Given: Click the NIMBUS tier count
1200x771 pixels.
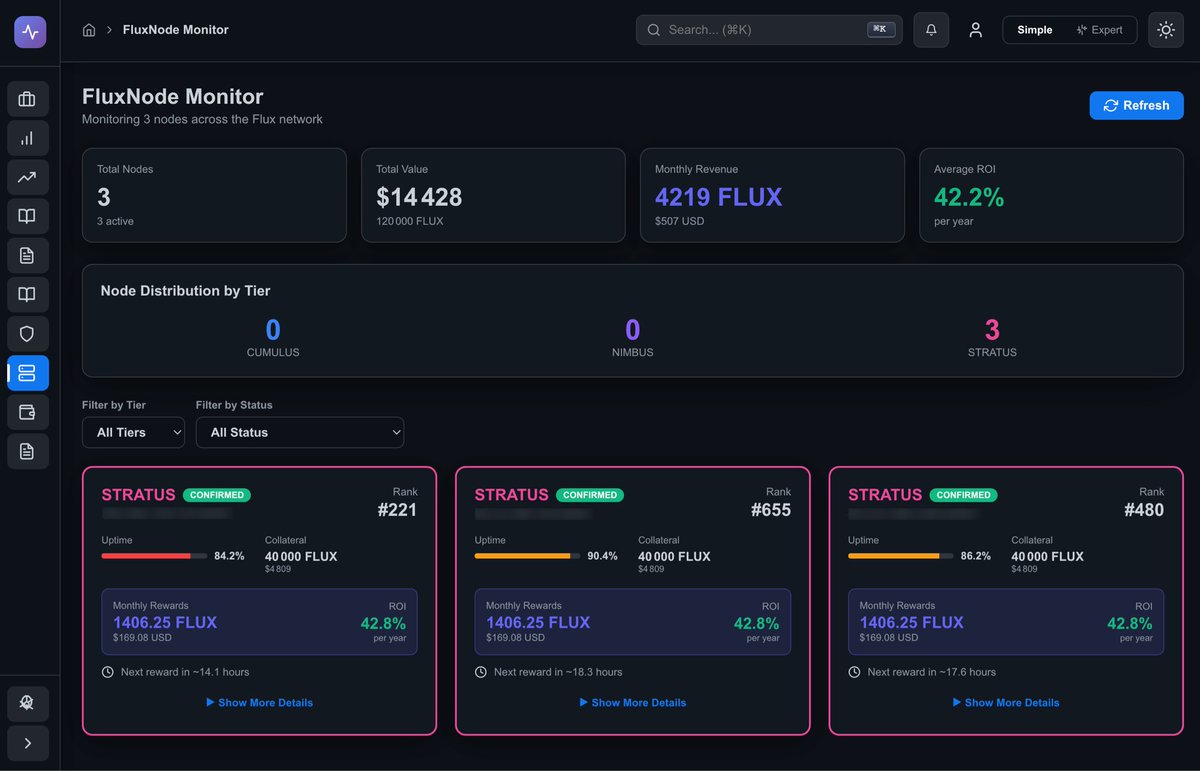Looking at the screenshot, I should [x=632, y=330].
